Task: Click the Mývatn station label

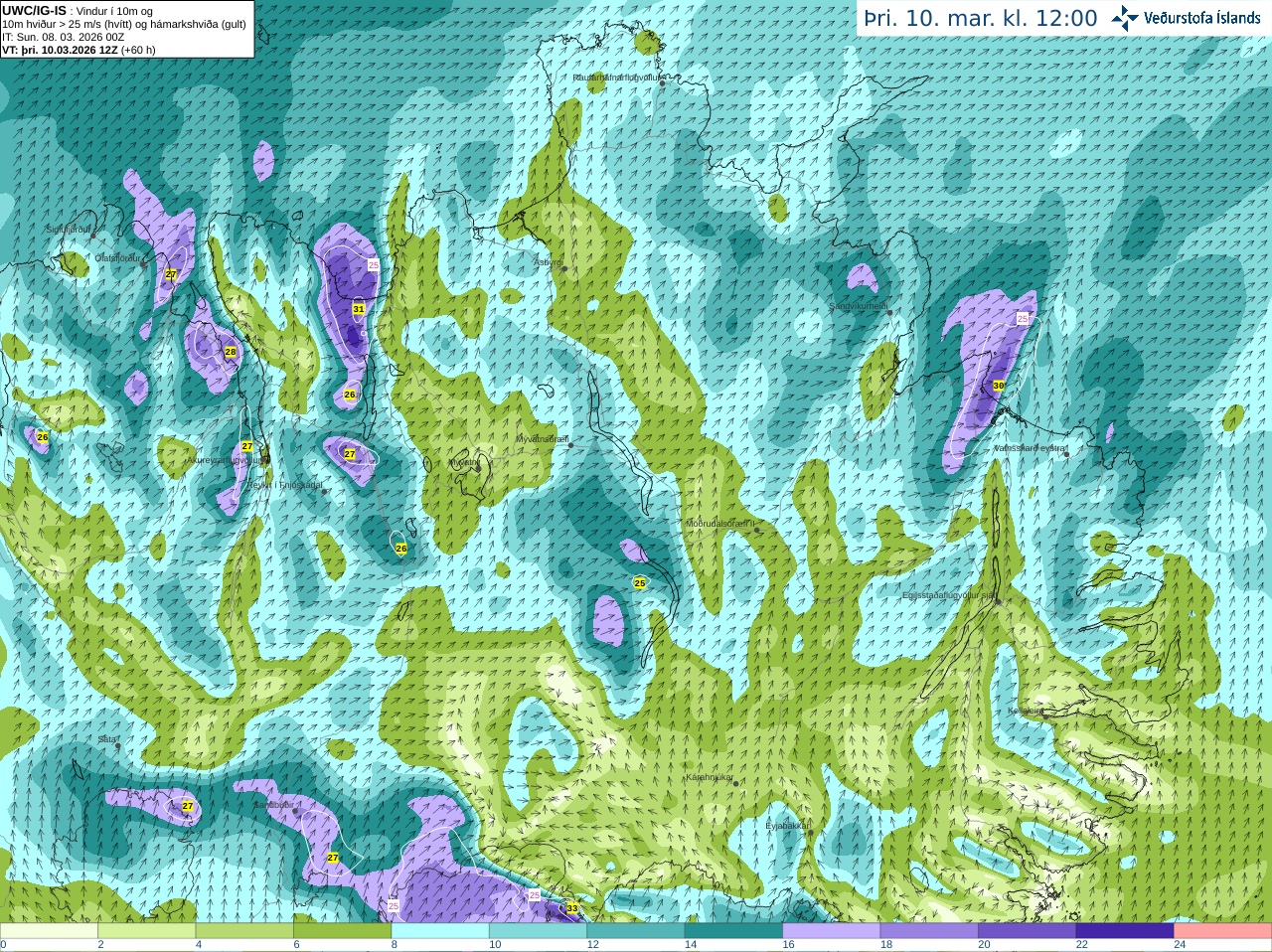Action: click(x=463, y=462)
